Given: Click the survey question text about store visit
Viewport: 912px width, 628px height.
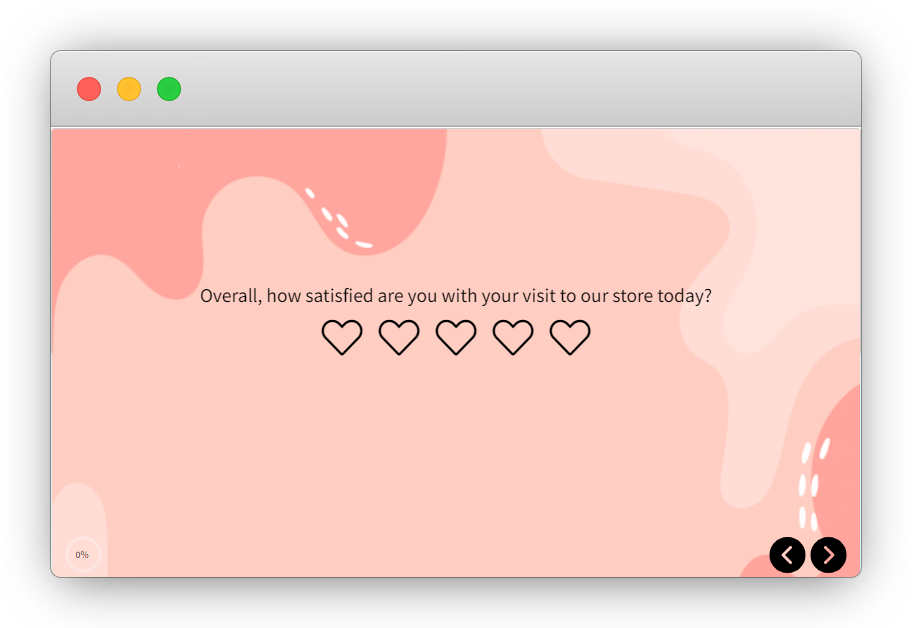Looking at the screenshot, I should click(x=456, y=296).
